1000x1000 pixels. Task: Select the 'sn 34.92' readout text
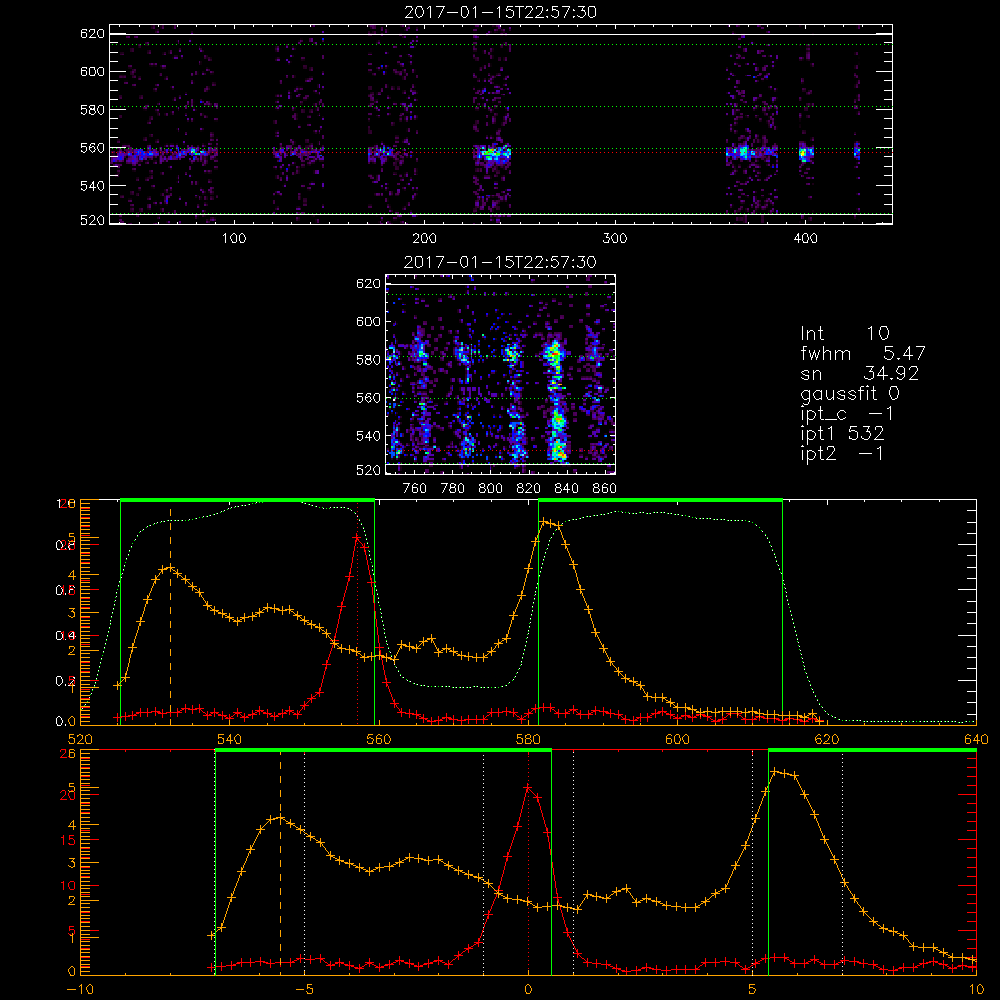[x=859, y=373]
